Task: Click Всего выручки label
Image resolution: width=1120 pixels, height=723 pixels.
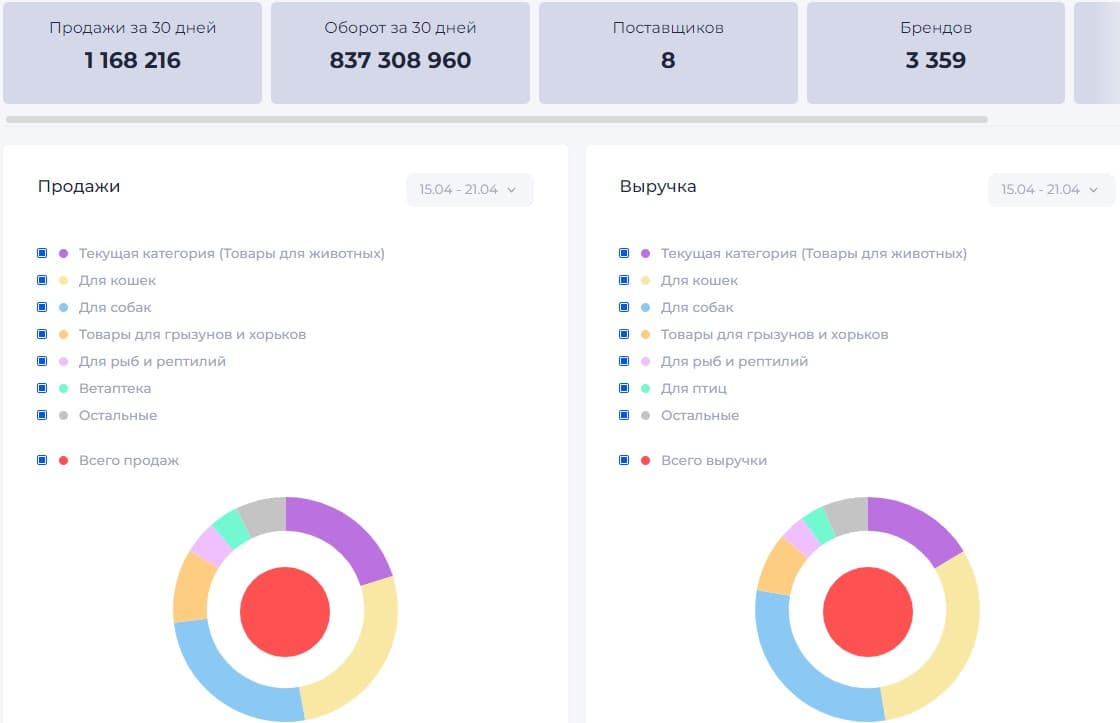Action: point(714,461)
